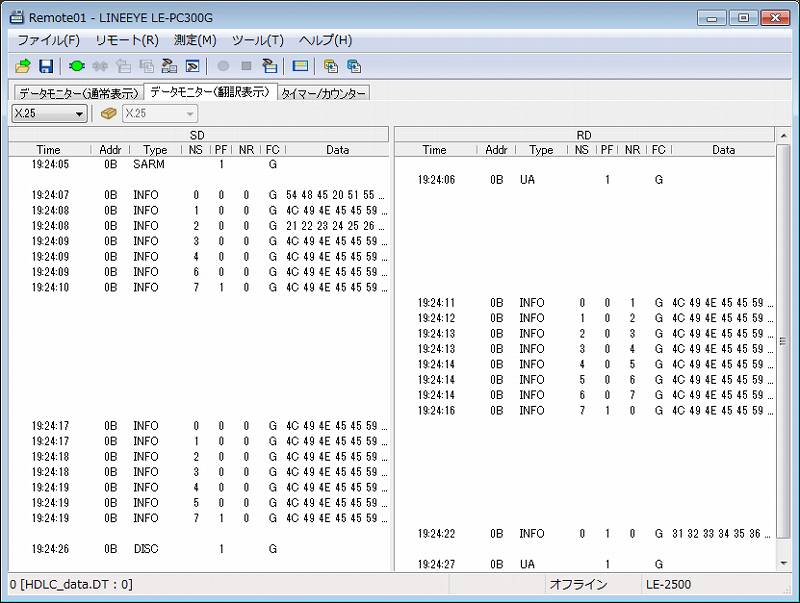Click the Data column header in SD pane

click(337, 150)
